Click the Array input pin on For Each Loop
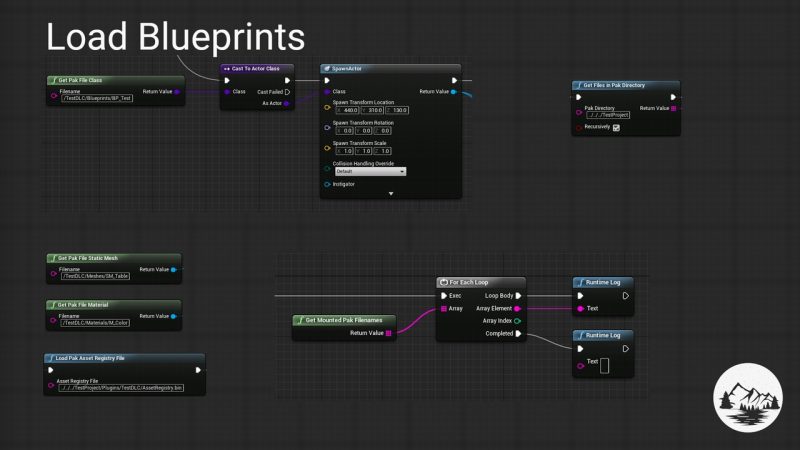800x450 pixels. click(444, 309)
